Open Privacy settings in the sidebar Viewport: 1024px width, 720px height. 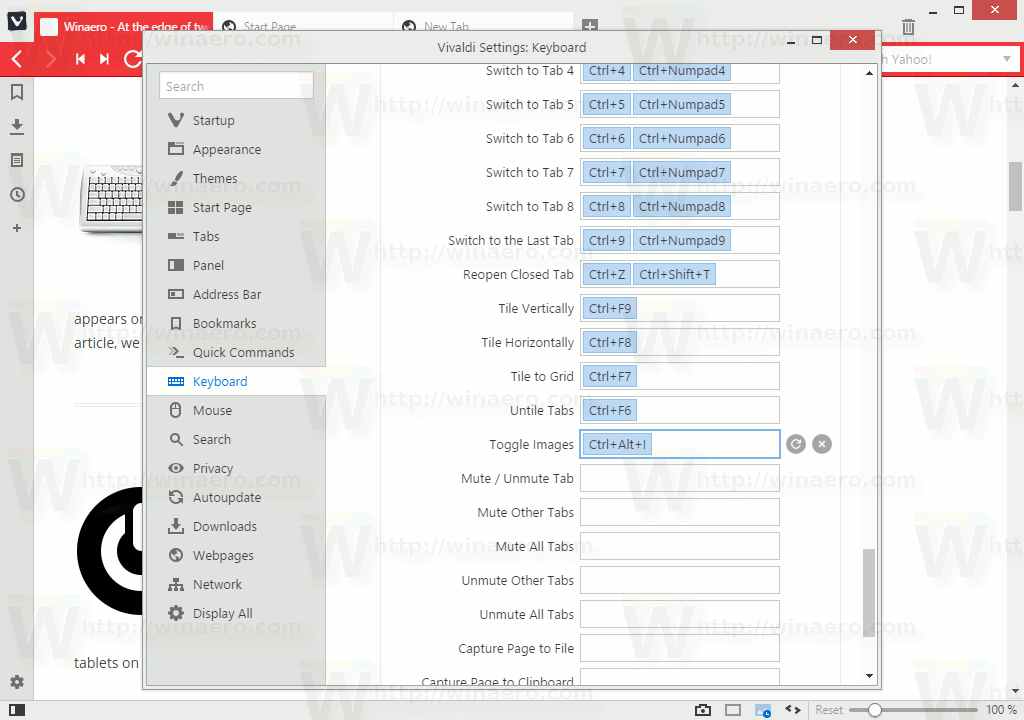click(216, 468)
